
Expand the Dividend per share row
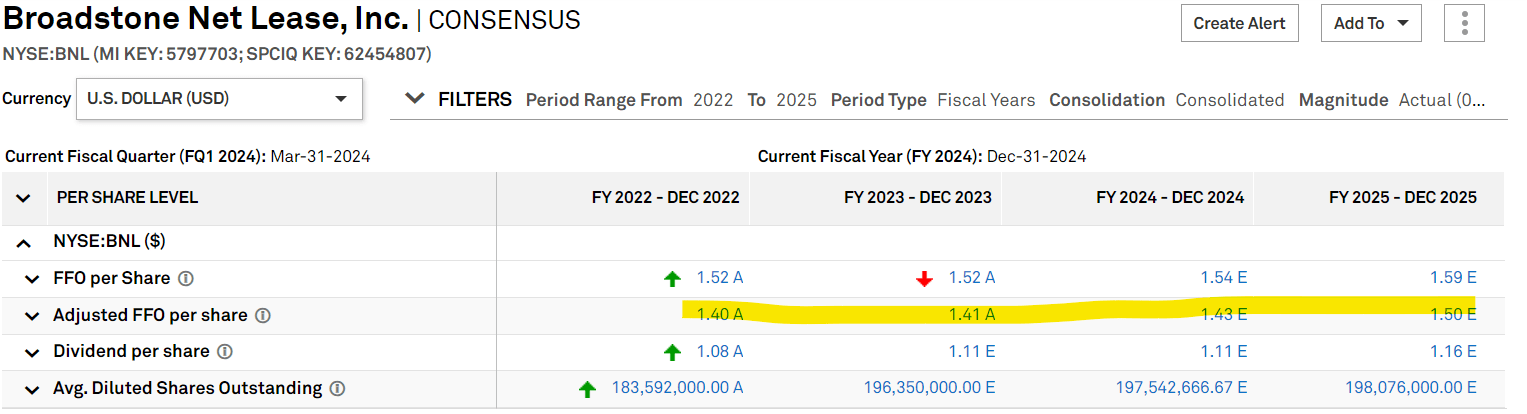tap(33, 352)
